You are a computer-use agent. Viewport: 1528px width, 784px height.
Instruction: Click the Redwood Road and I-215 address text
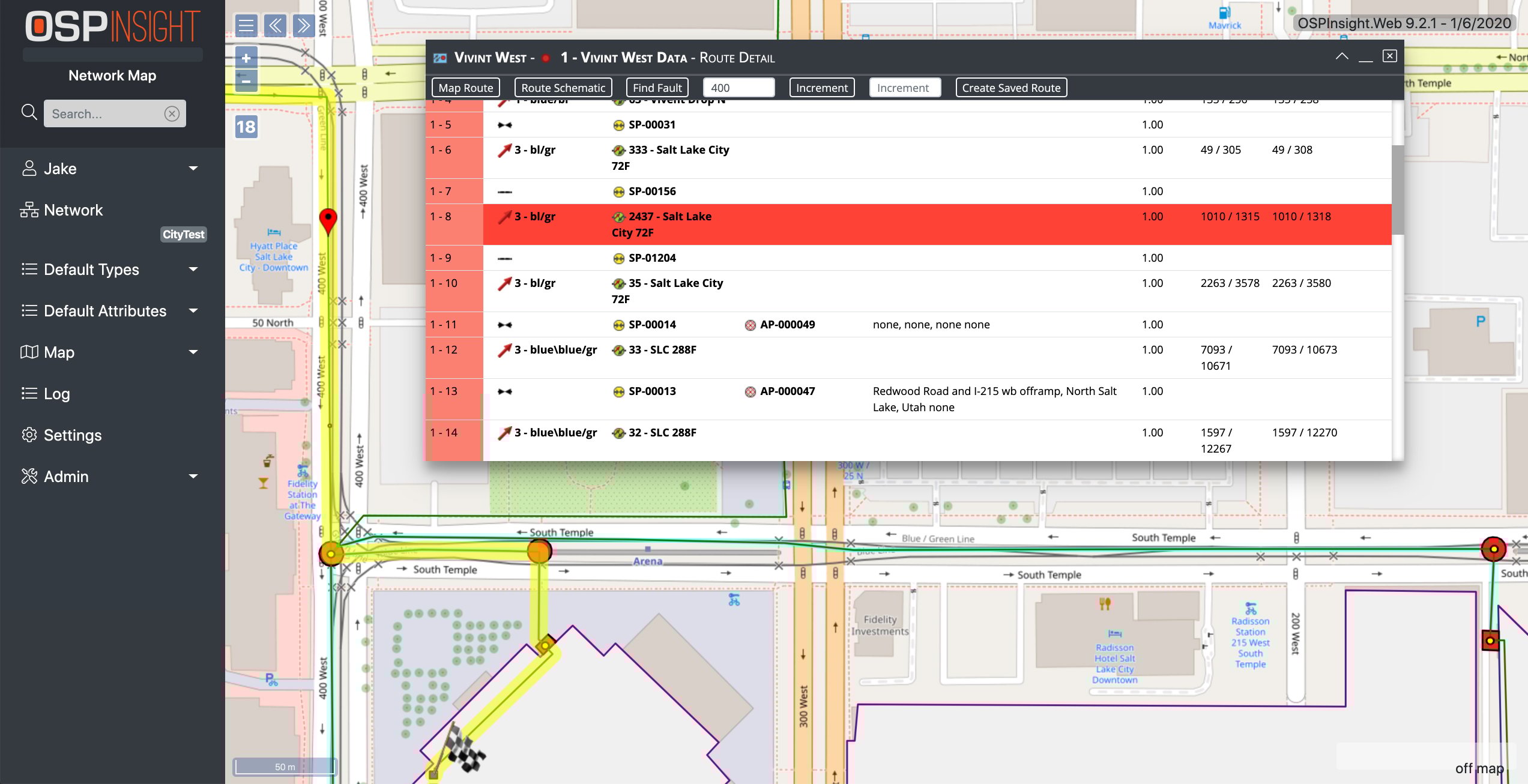pyautogui.click(x=994, y=399)
